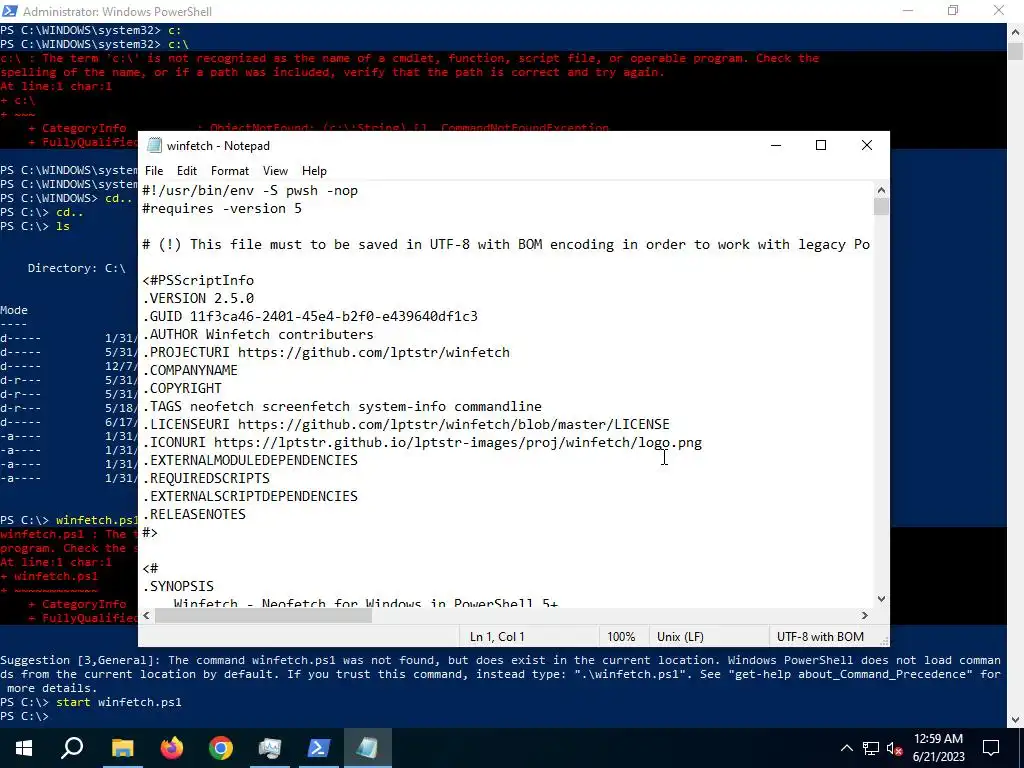Click the '<#PSScriptInfo' line
The image size is (1024, 768).
(x=198, y=281)
